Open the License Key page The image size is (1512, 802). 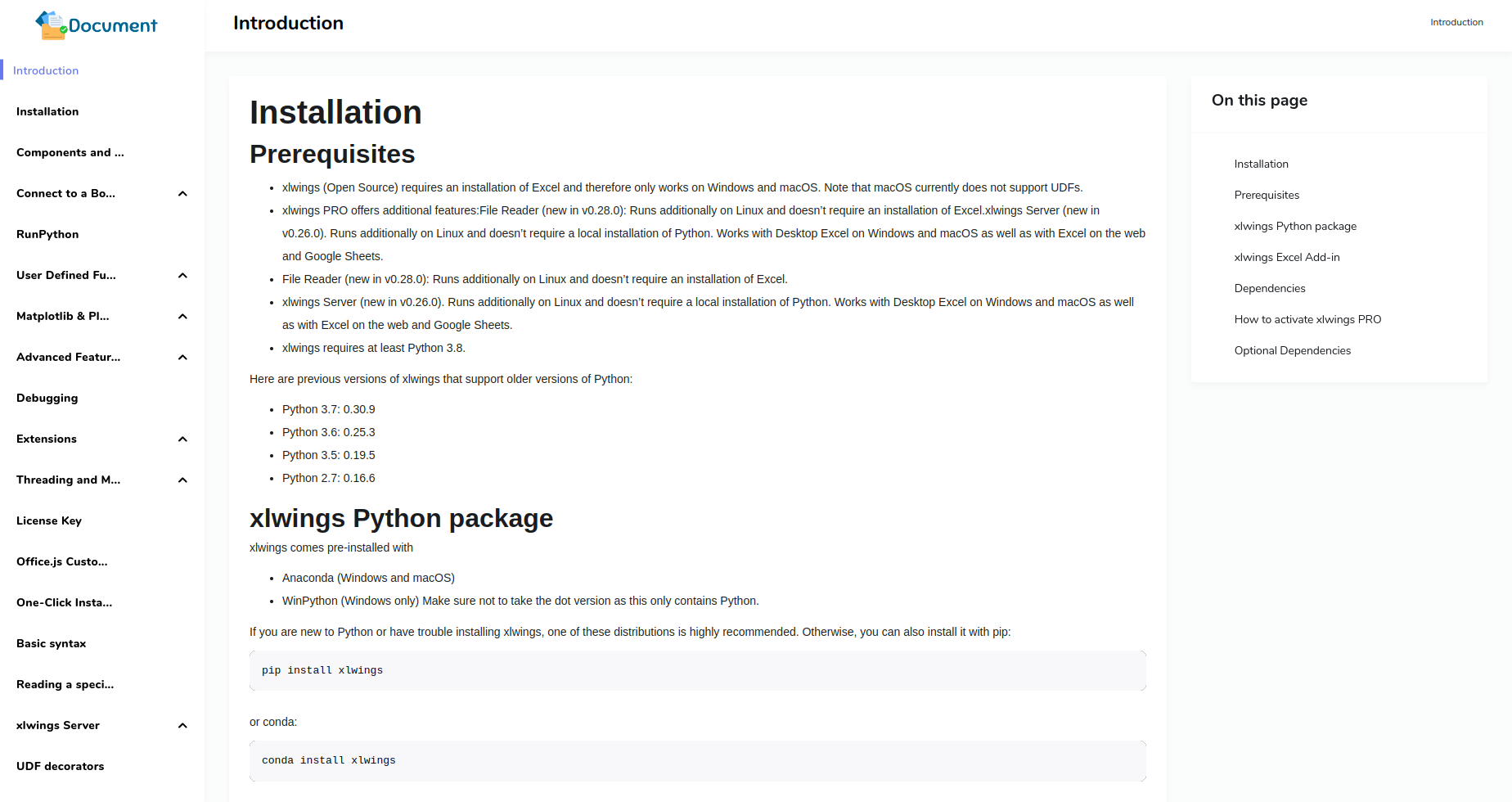(49, 520)
